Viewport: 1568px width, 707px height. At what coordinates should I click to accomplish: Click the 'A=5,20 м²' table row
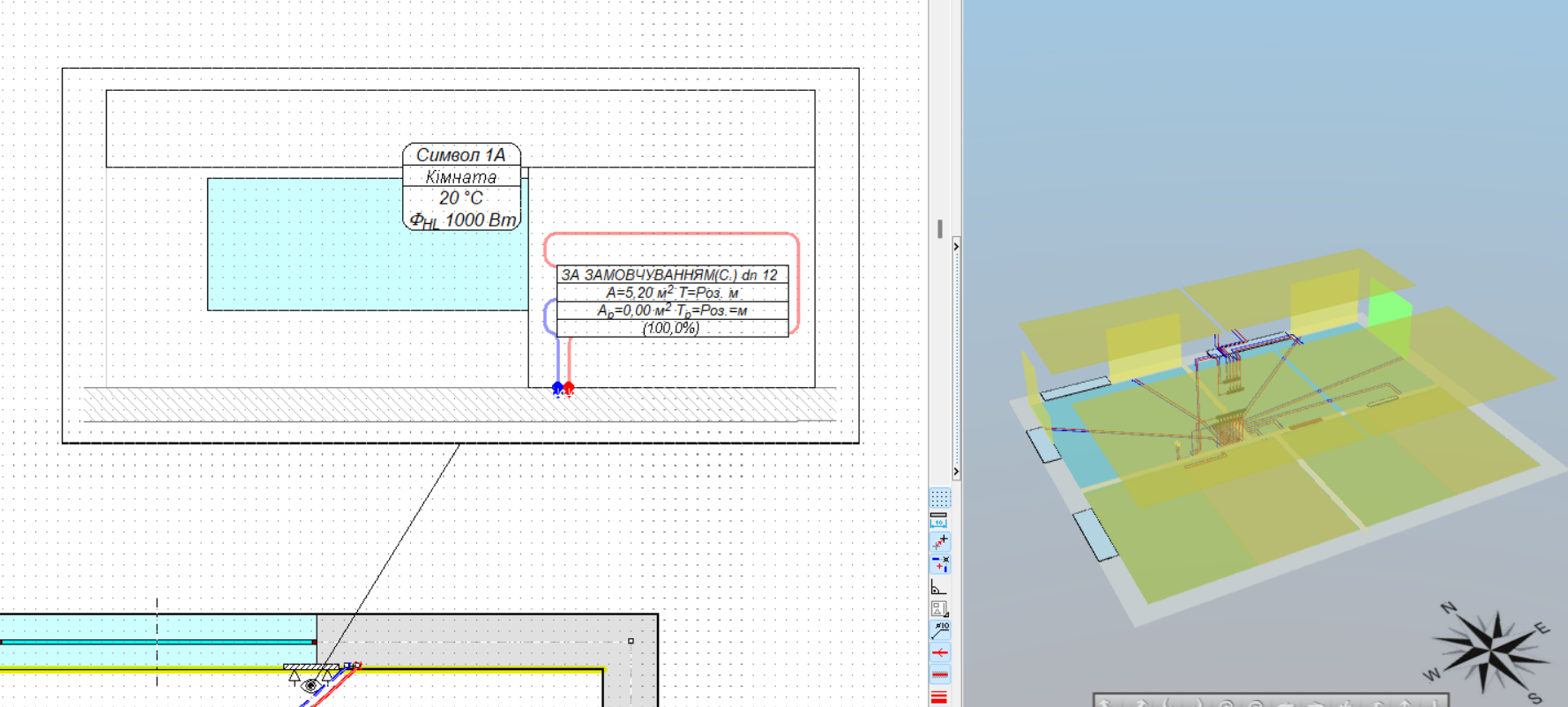[672, 293]
